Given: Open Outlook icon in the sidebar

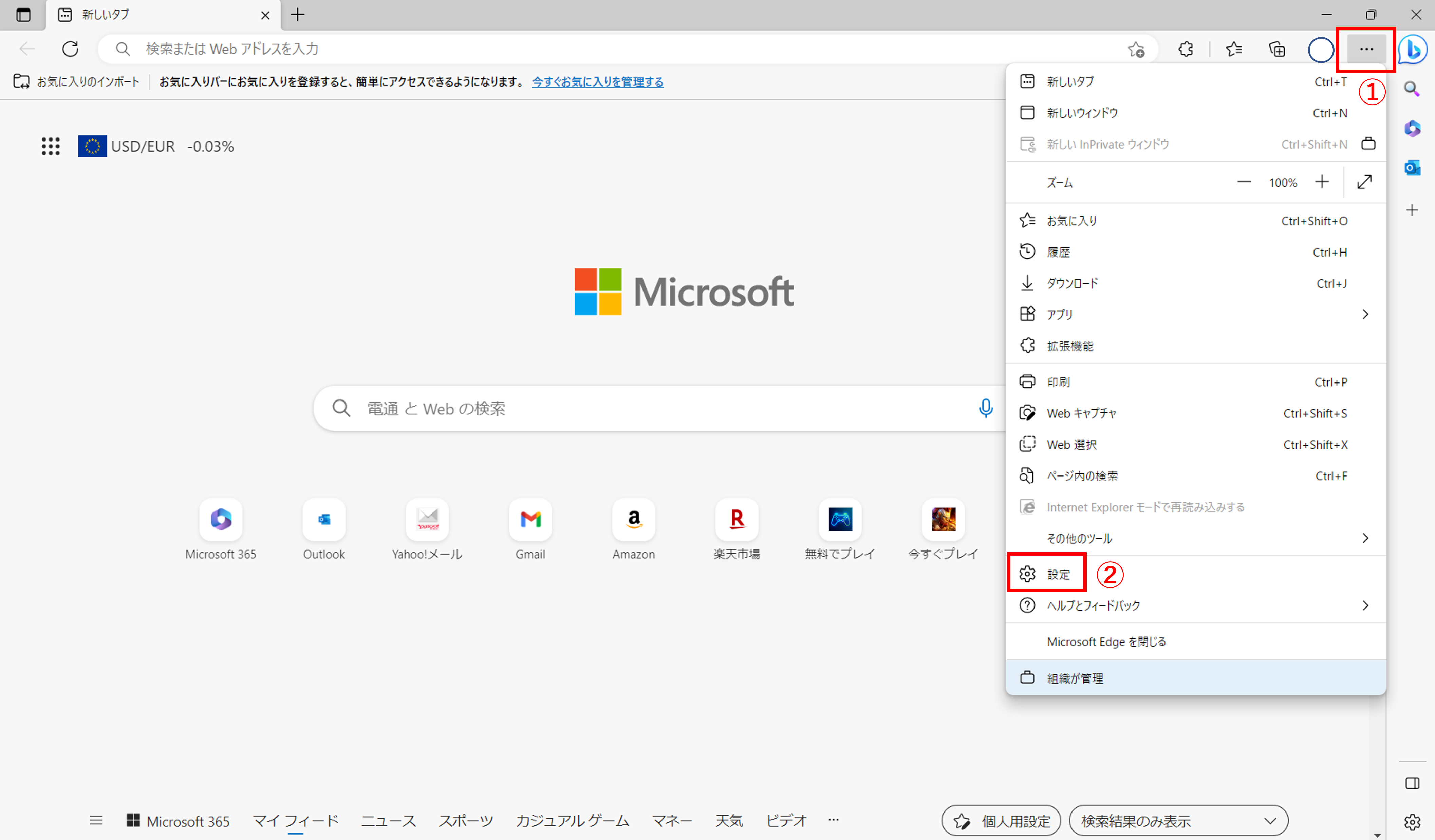Looking at the screenshot, I should [1412, 169].
